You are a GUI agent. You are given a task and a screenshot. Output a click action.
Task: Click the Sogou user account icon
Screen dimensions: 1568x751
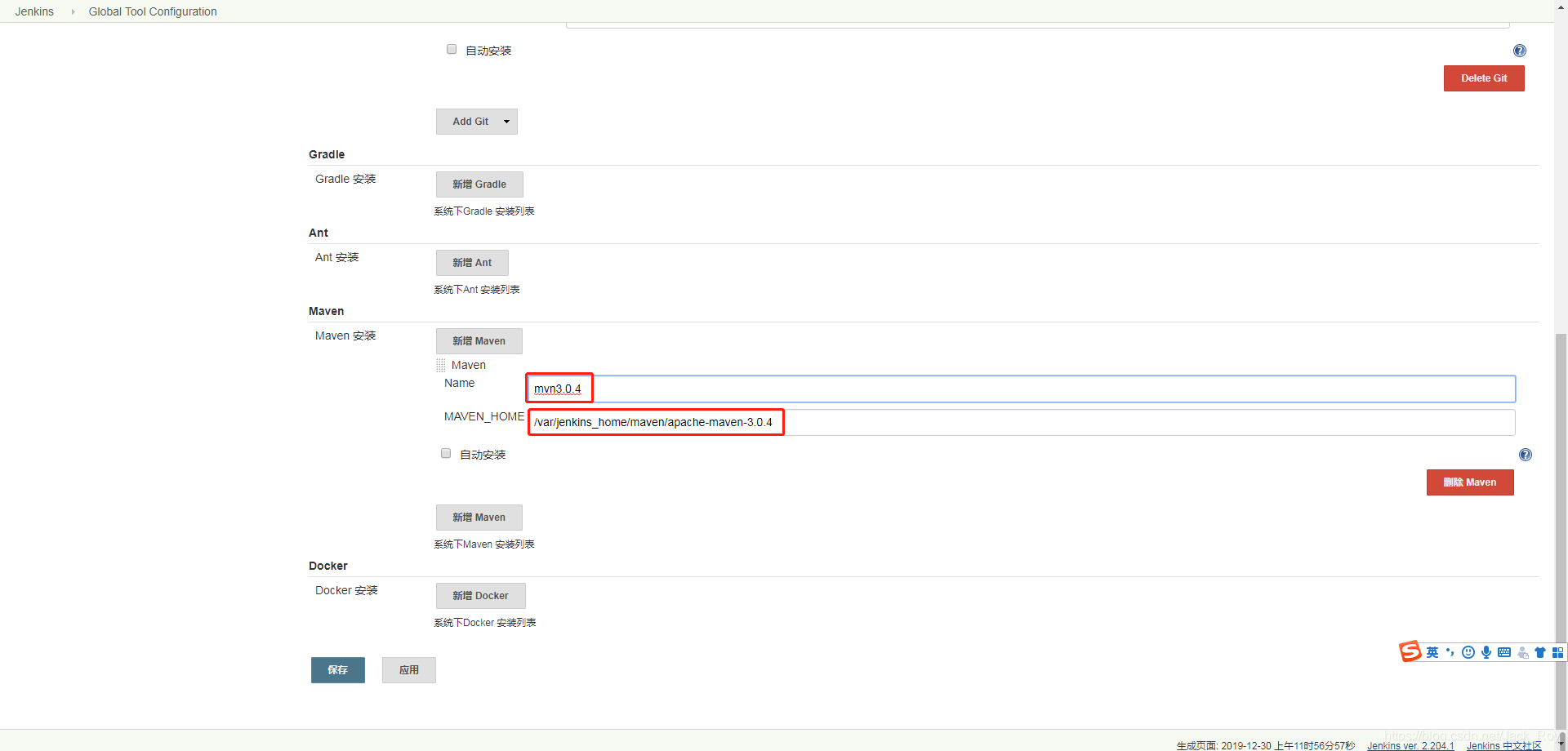1522,652
